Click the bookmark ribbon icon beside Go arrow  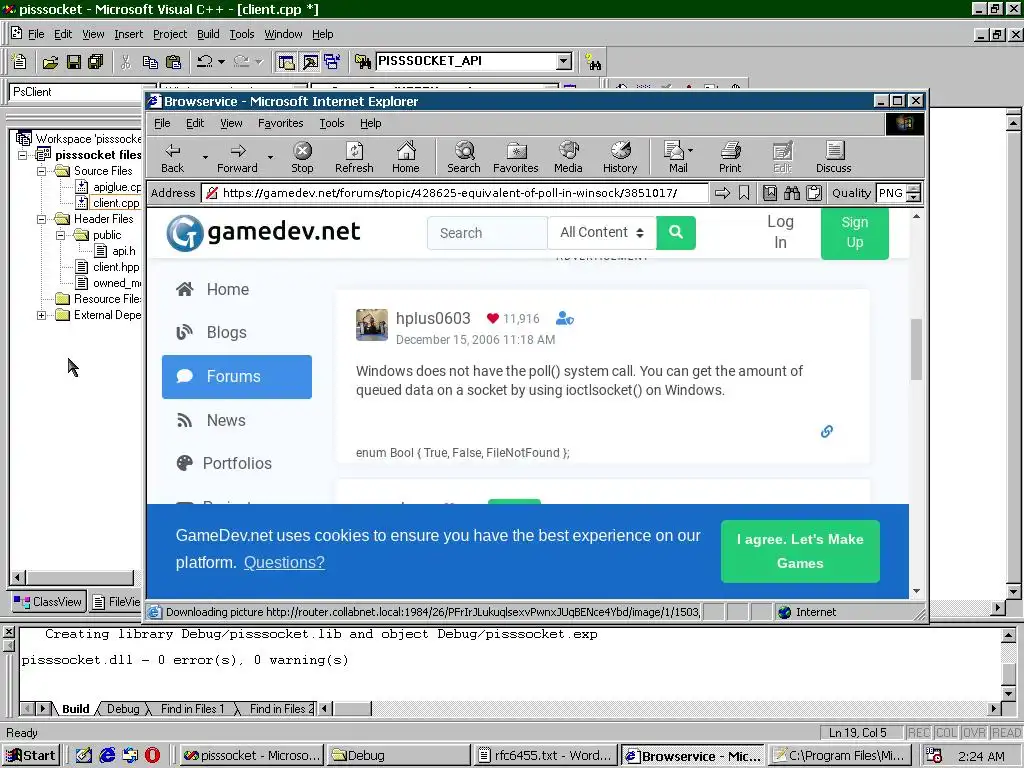tap(744, 193)
